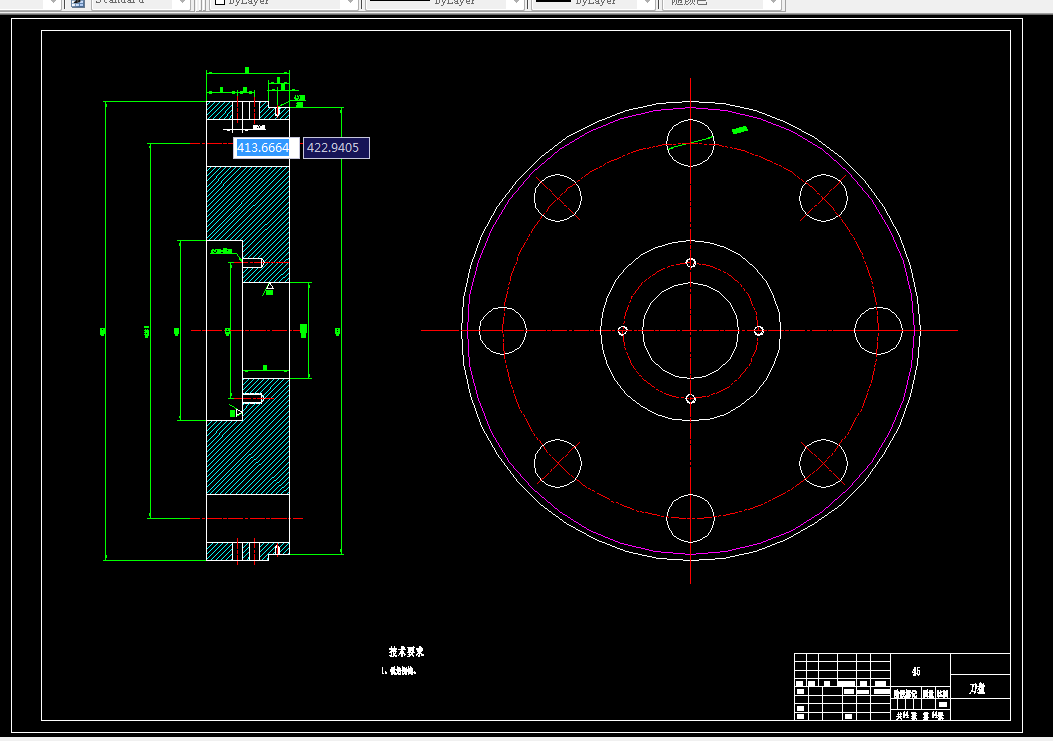Screen dimensions: 1053x741
Task: Open the Standard text style dropdown
Action: click(140, 3)
